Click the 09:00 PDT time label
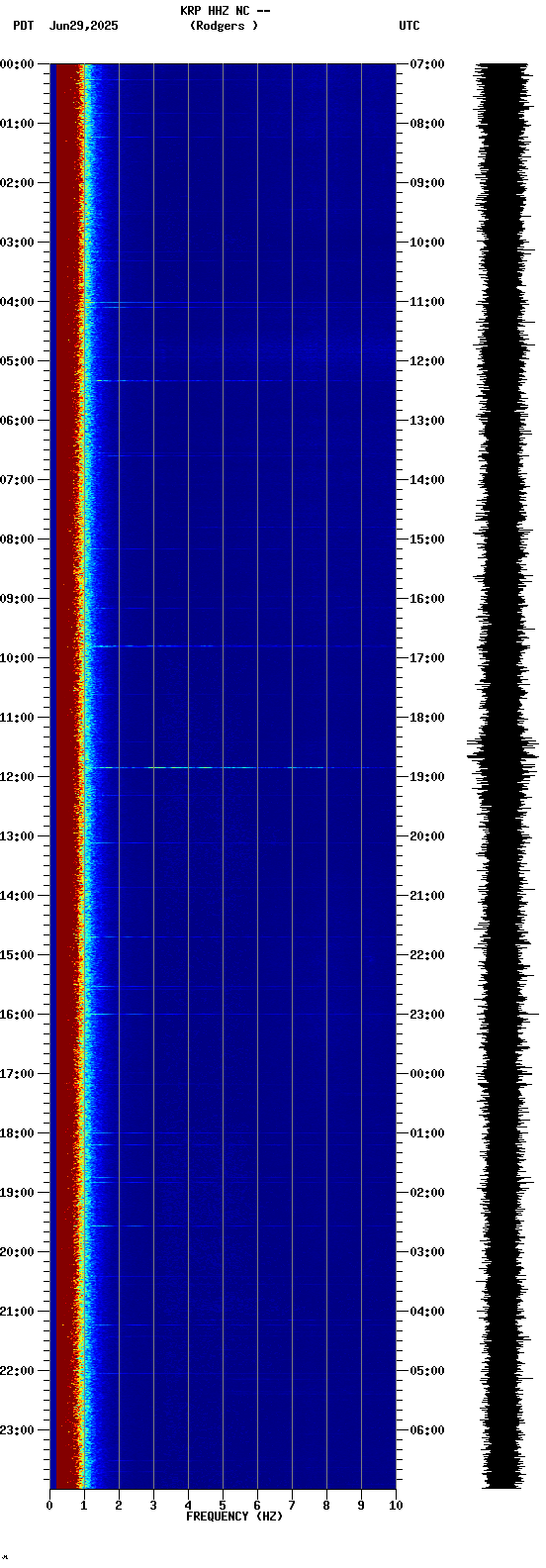Viewport: 546px width, 1568px height. point(17,599)
